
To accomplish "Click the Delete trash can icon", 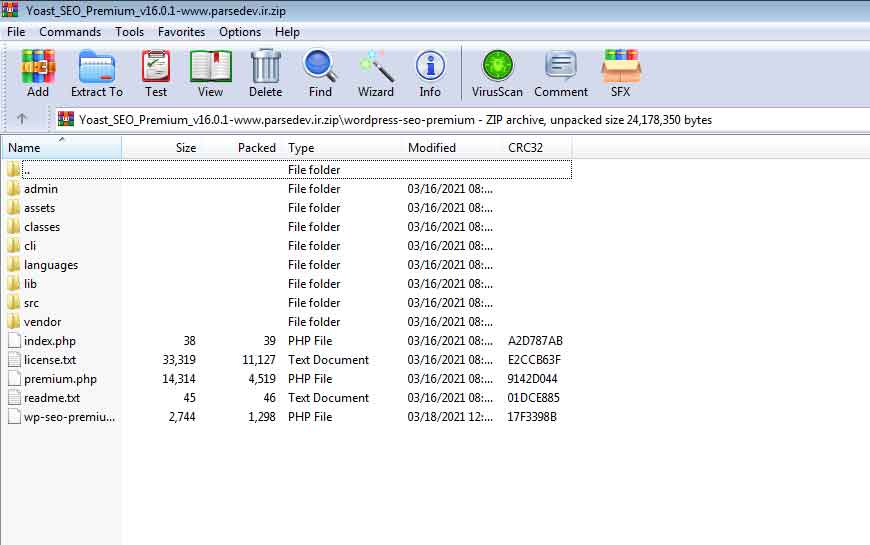I will click(266, 67).
